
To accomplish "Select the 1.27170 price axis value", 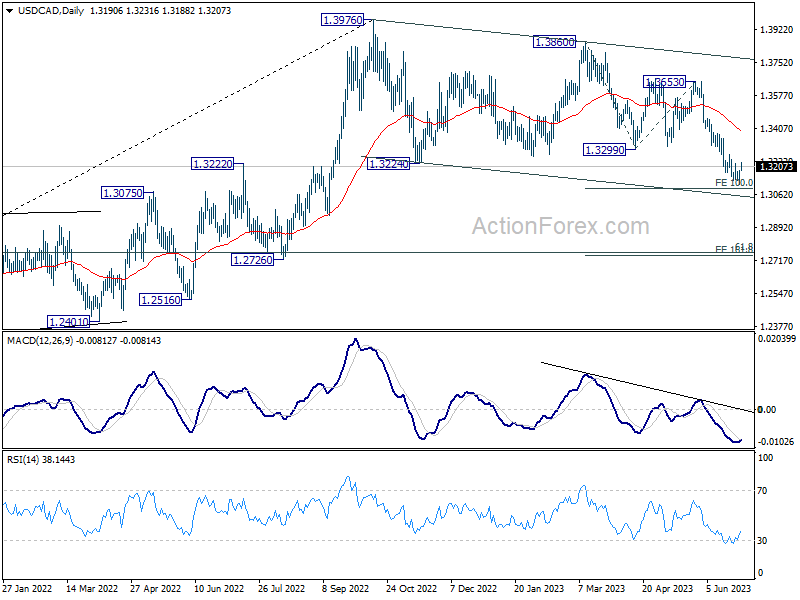I will 777,261.
